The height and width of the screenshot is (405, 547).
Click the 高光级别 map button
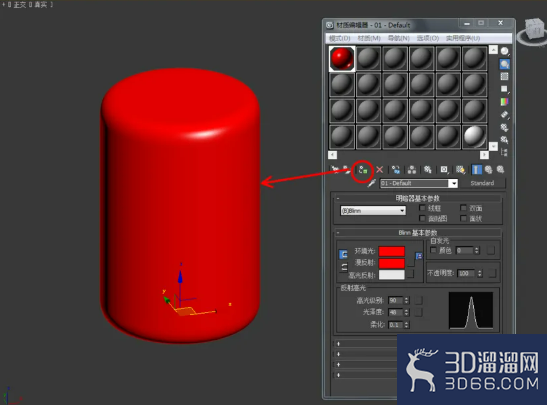coord(419,300)
